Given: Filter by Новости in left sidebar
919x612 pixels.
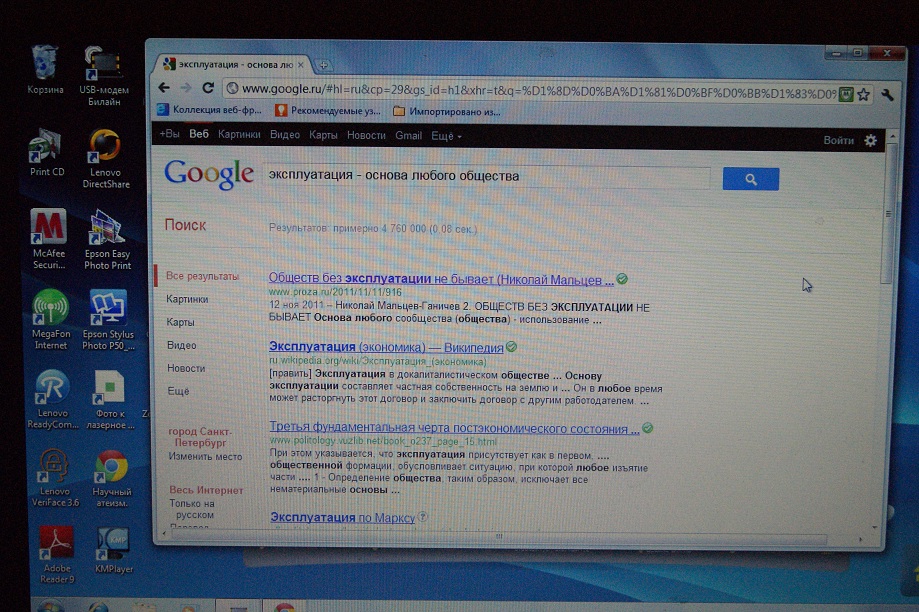Looking at the screenshot, I should 186,368.
